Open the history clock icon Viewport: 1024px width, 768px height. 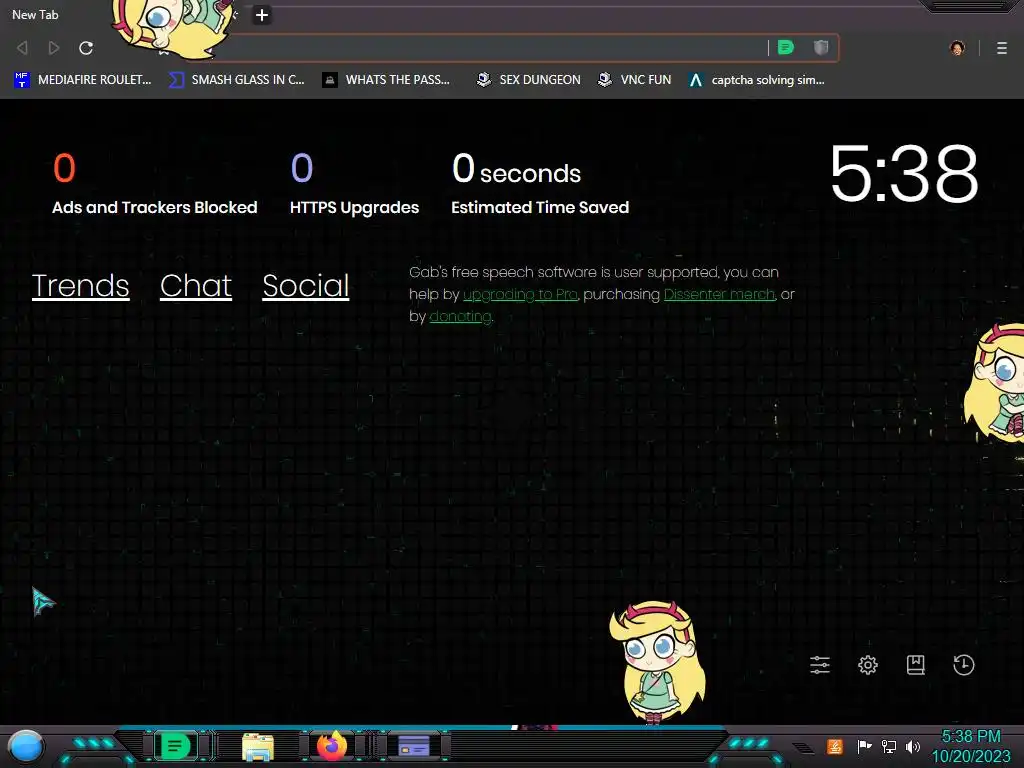pos(964,665)
